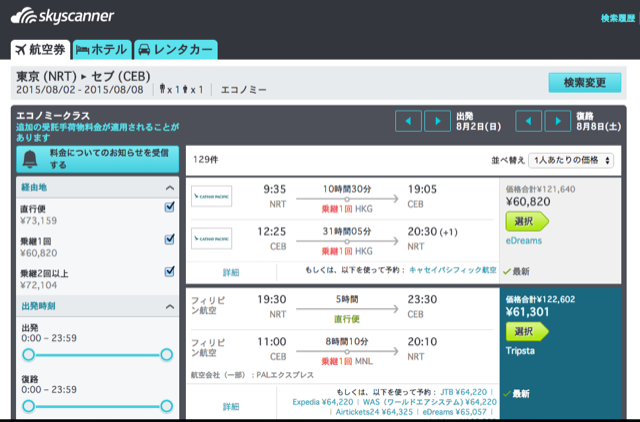Click the 10時間30分 flight duration
Screen dimensions: 640x422
(x=347, y=189)
